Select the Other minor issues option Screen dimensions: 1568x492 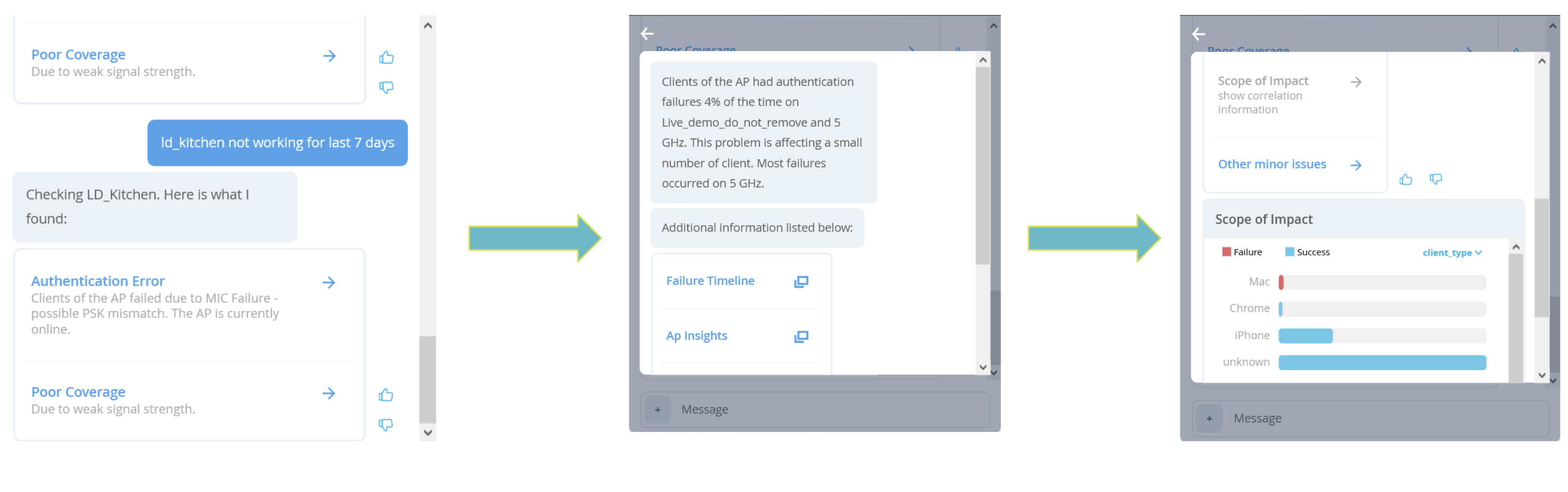[x=1272, y=165]
